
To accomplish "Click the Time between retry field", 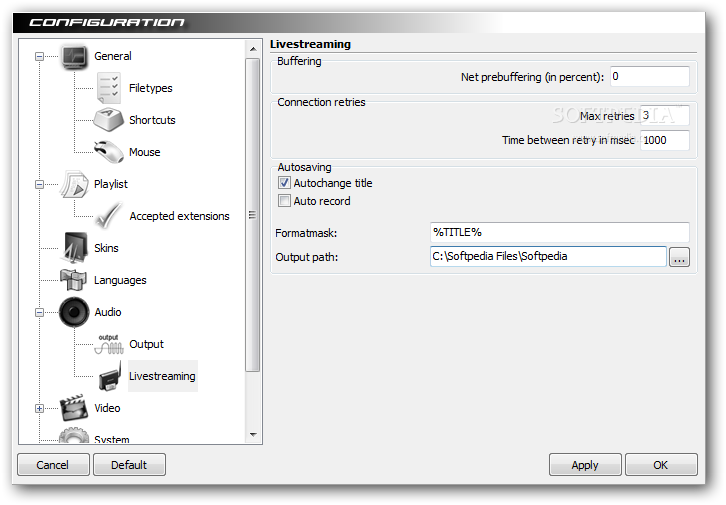I will tap(665, 140).
